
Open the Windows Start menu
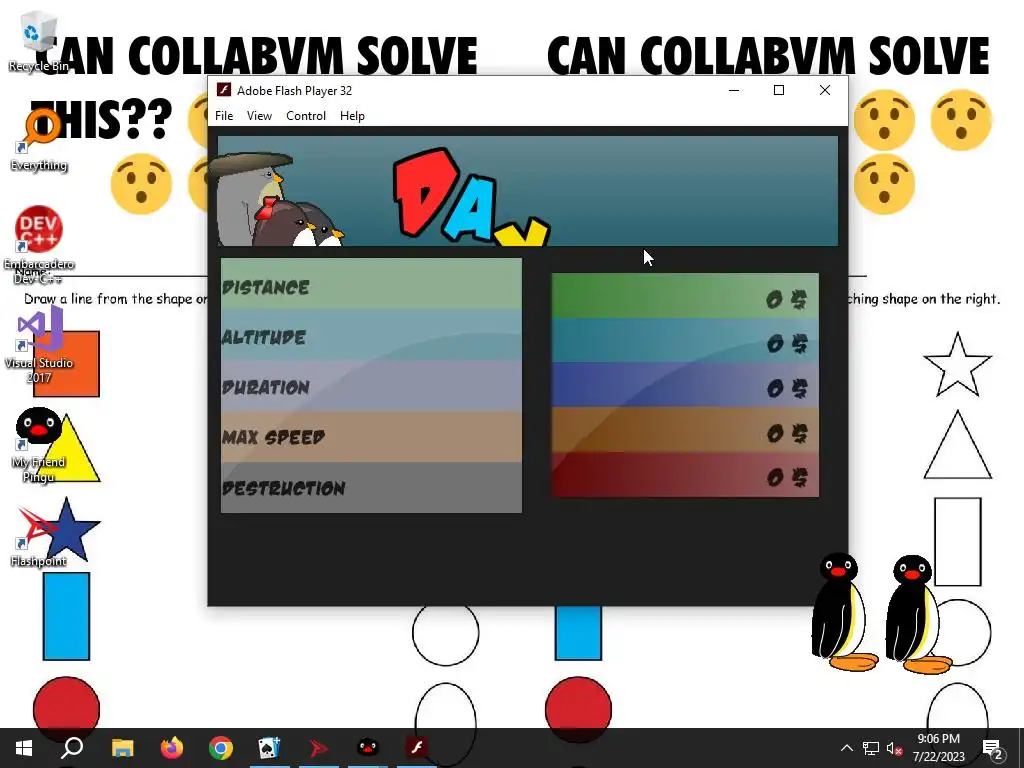24,748
